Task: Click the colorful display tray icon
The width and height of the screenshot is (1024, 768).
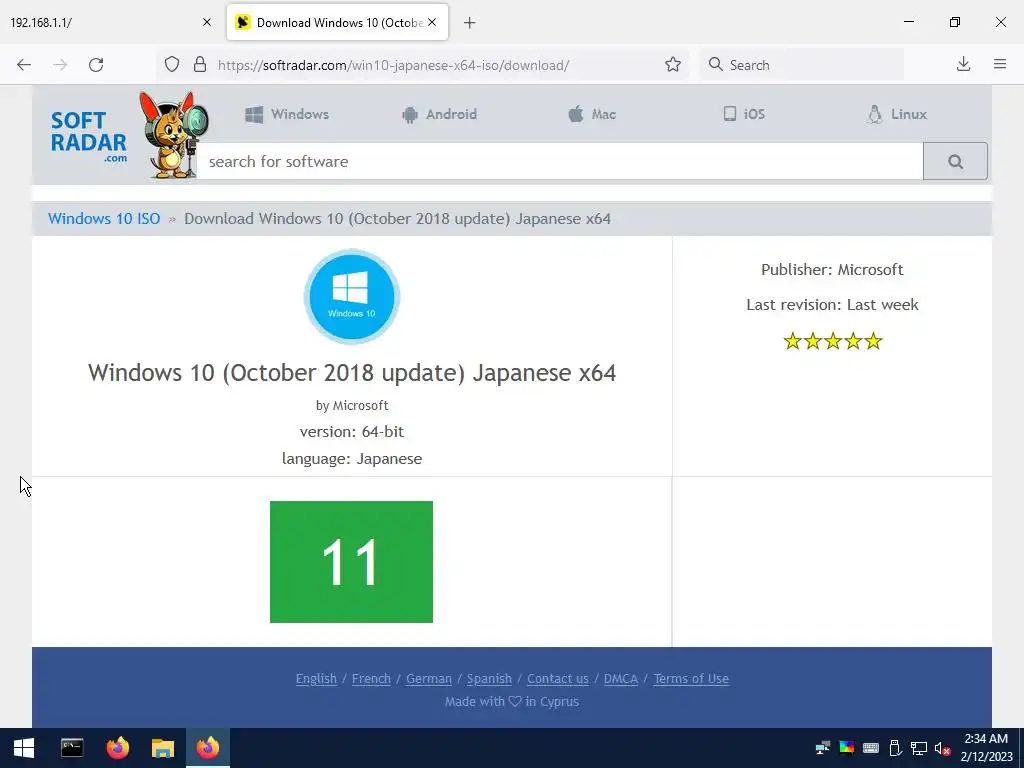Action: coord(846,748)
